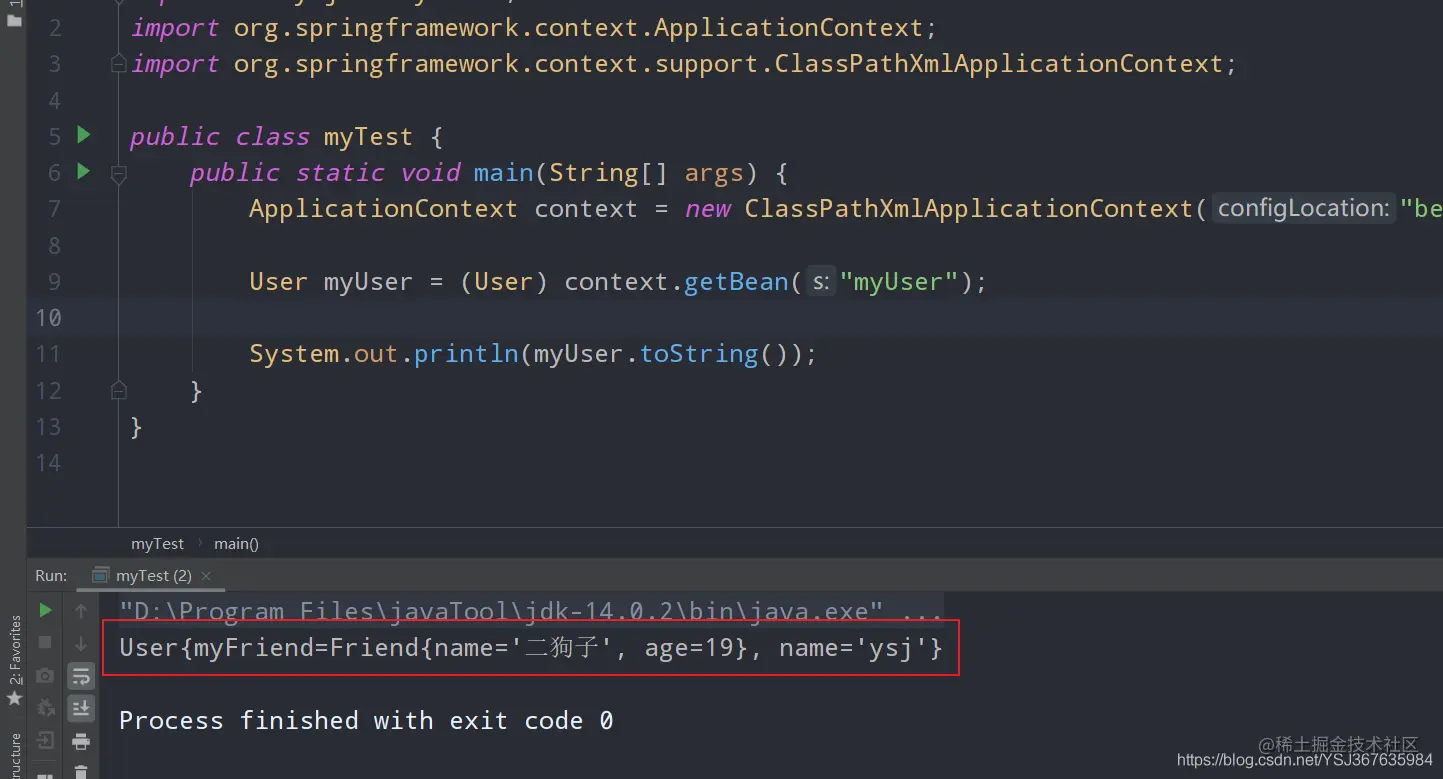Toggle soft-wrap in the console output
The height and width of the screenshot is (779, 1443).
point(81,676)
